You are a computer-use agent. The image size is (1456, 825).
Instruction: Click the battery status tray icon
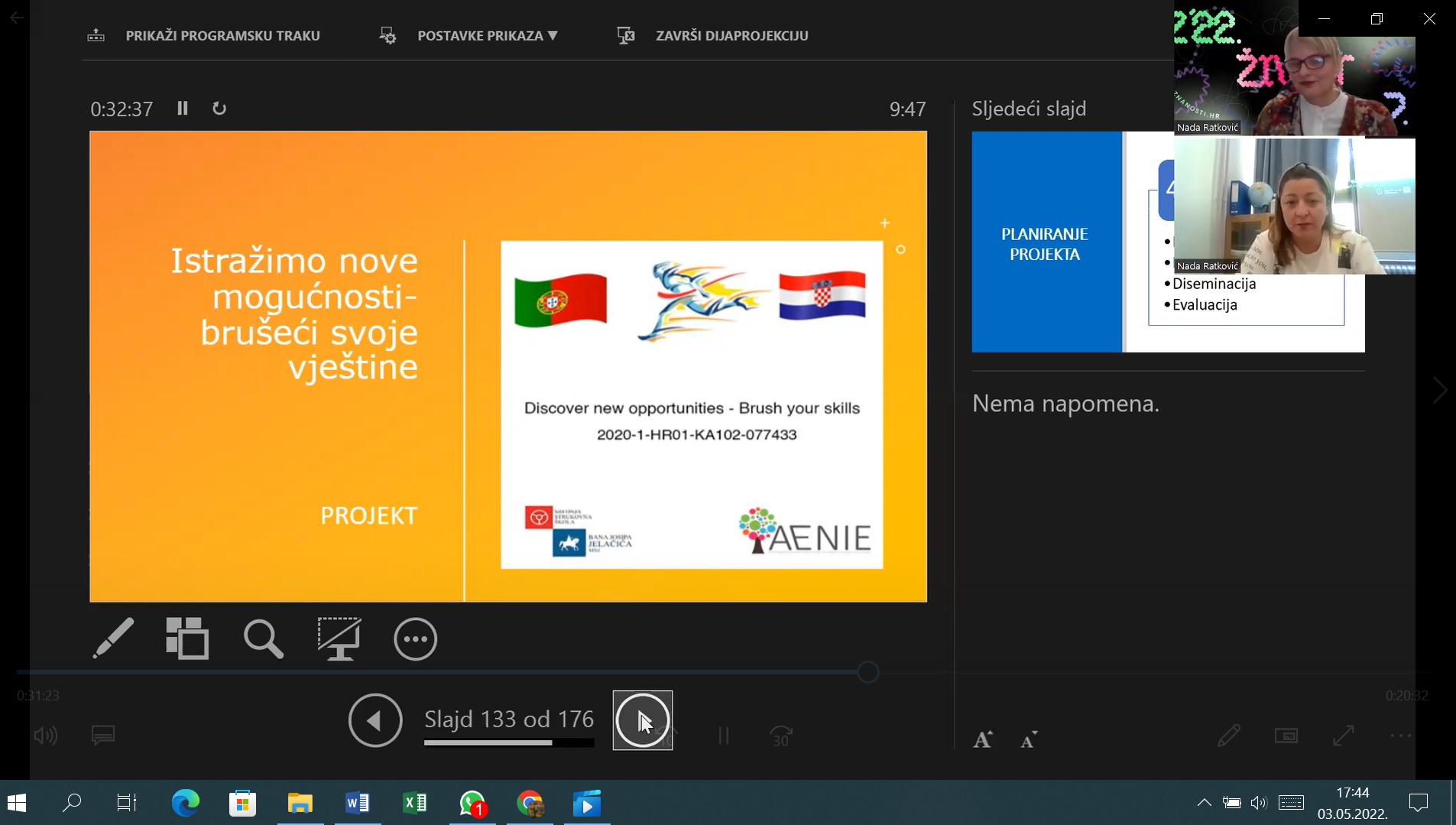click(1231, 803)
